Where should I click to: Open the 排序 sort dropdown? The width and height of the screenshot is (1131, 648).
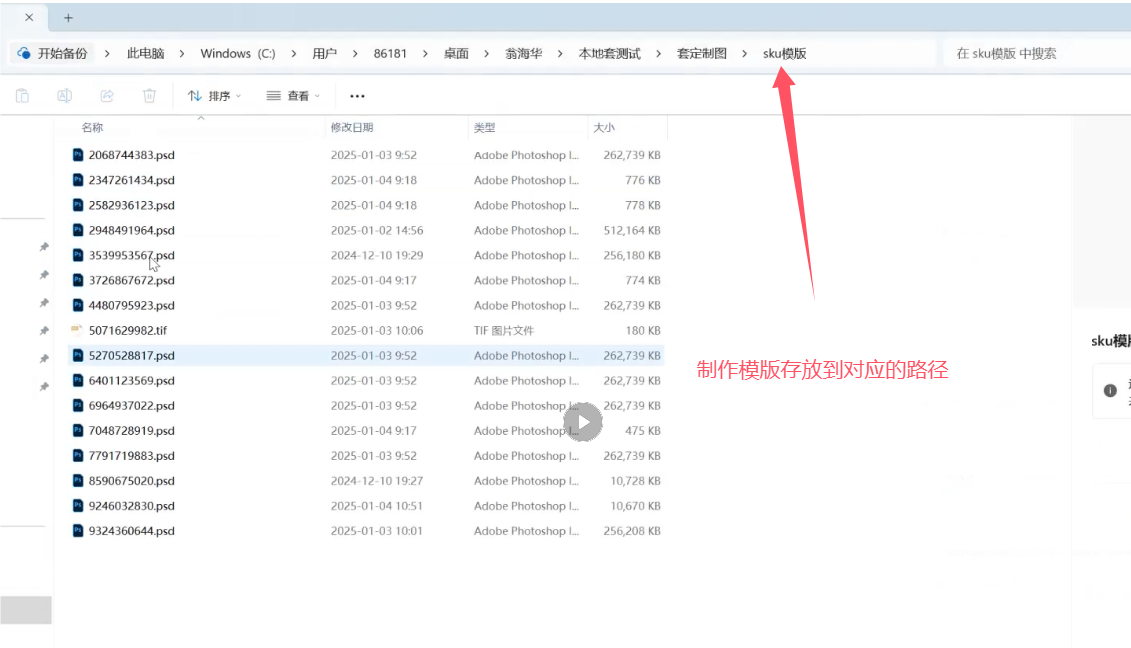coord(214,96)
